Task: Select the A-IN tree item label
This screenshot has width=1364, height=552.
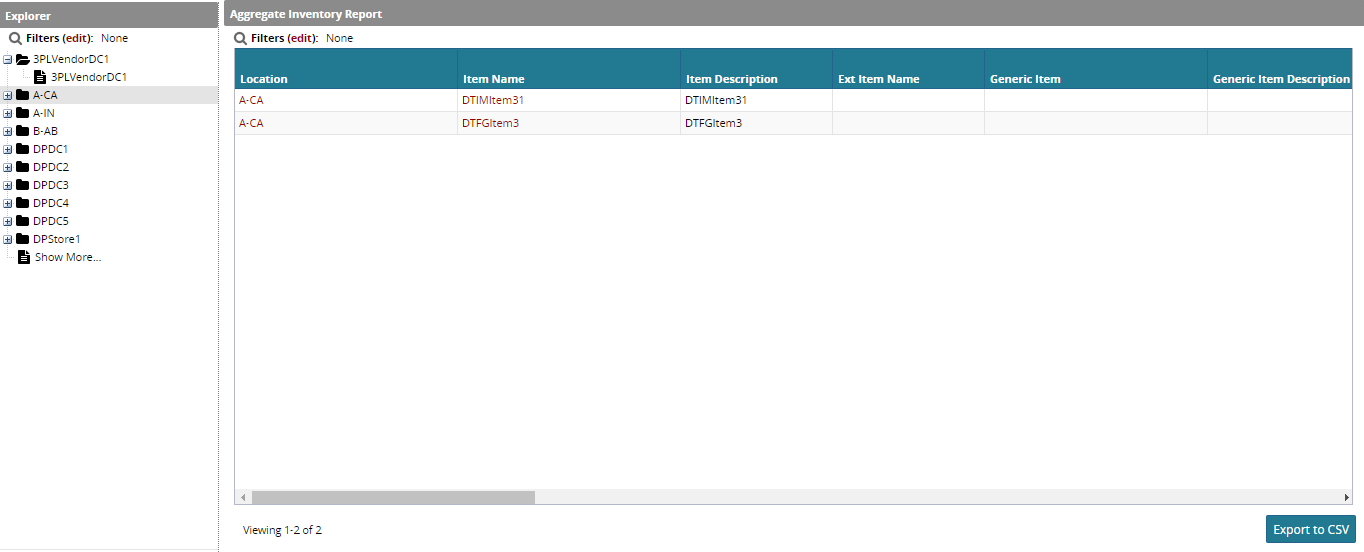Action: pos(44,113)
